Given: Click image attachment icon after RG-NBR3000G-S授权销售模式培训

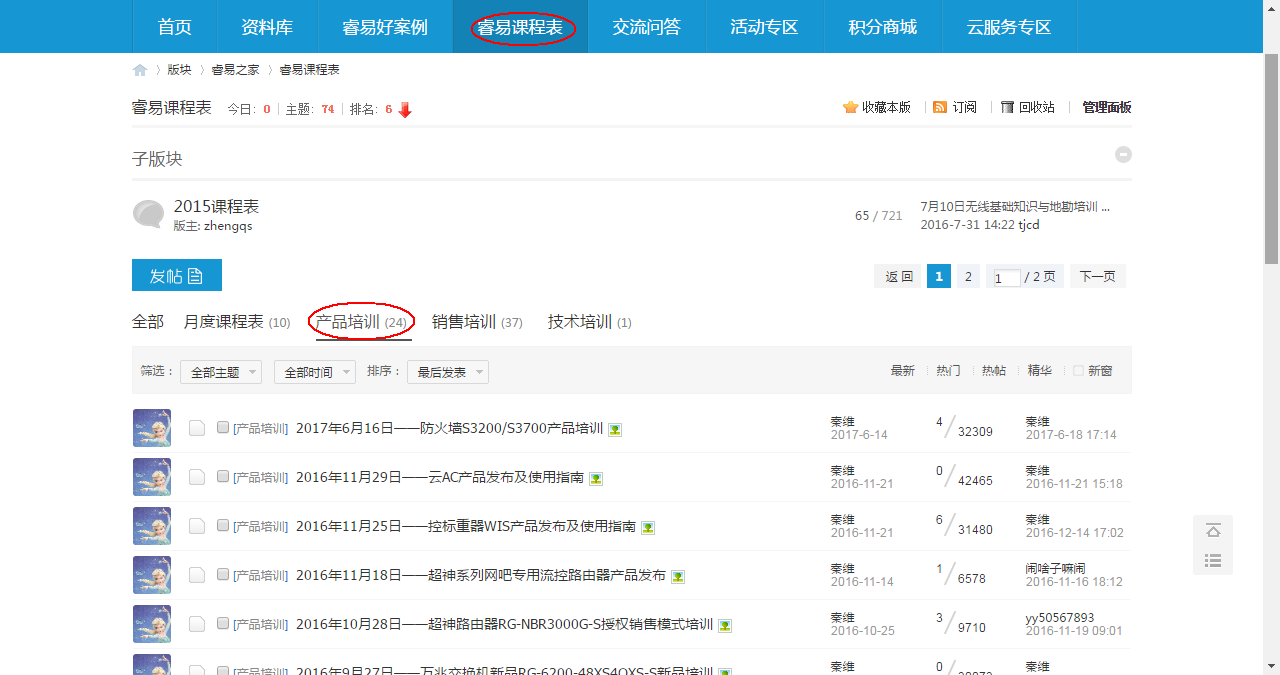Looking at the screenshot, I should [725, 625].
